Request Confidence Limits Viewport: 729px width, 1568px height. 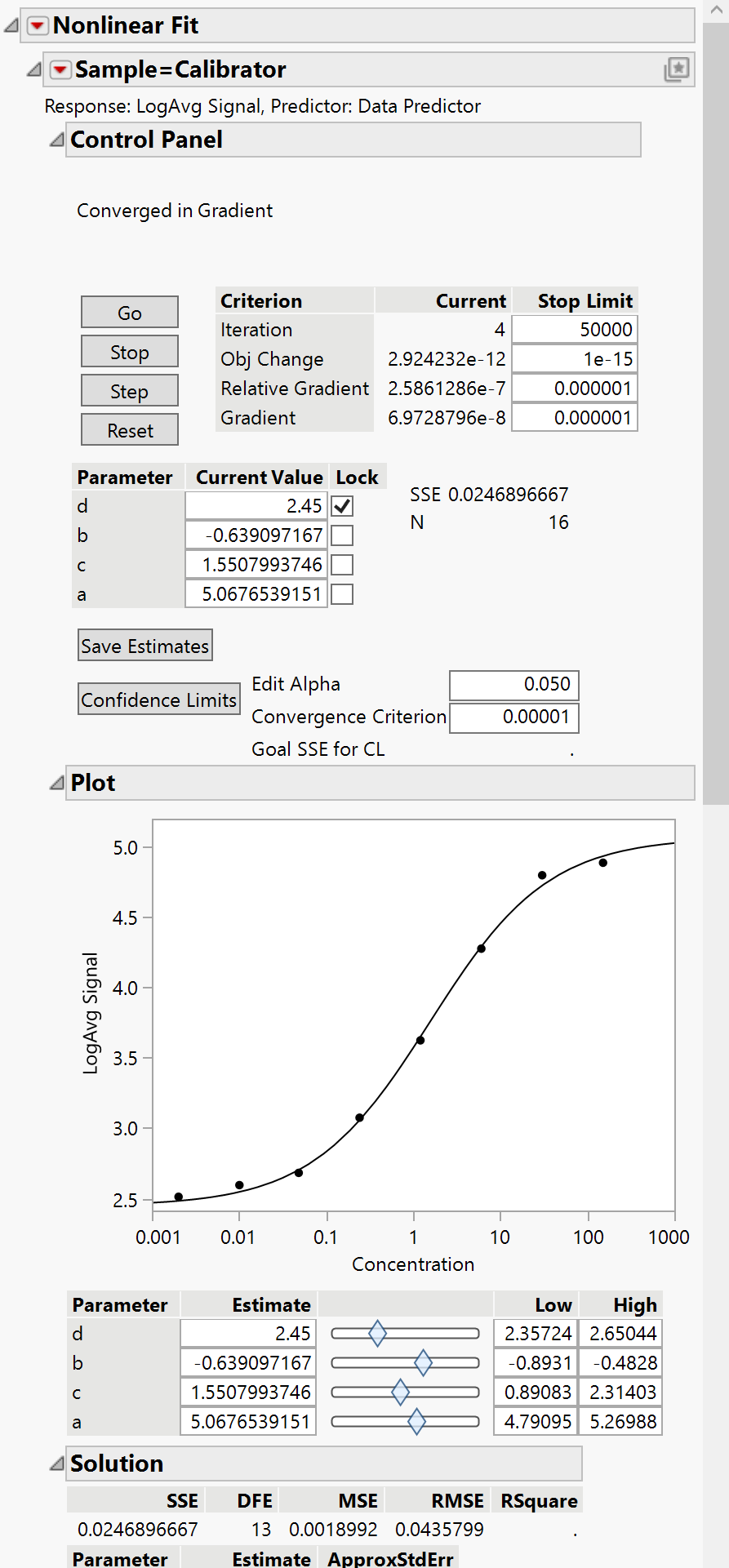pyautogui.click(x=158, y=699)
